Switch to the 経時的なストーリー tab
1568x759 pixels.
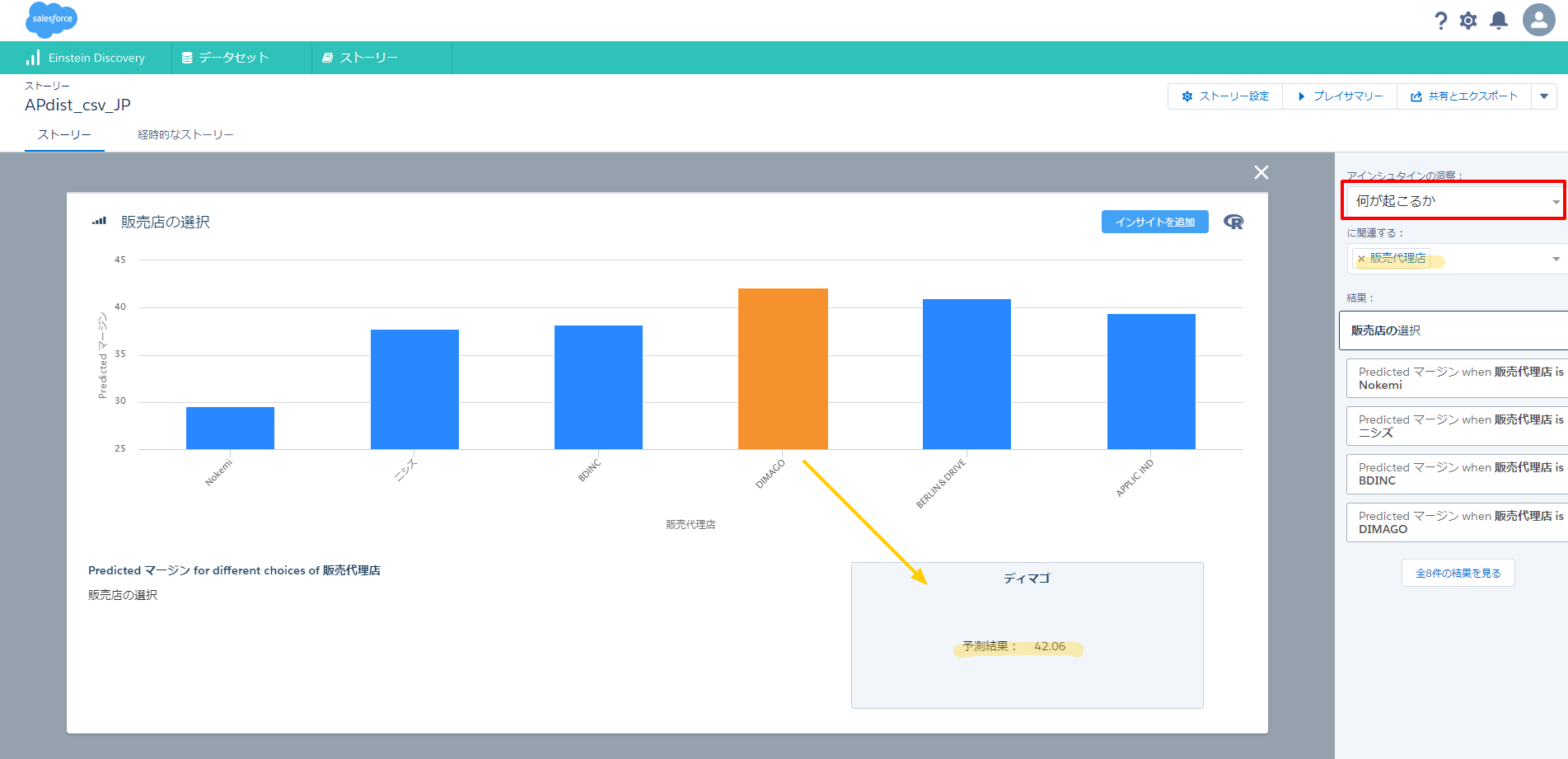coord(185,134)
